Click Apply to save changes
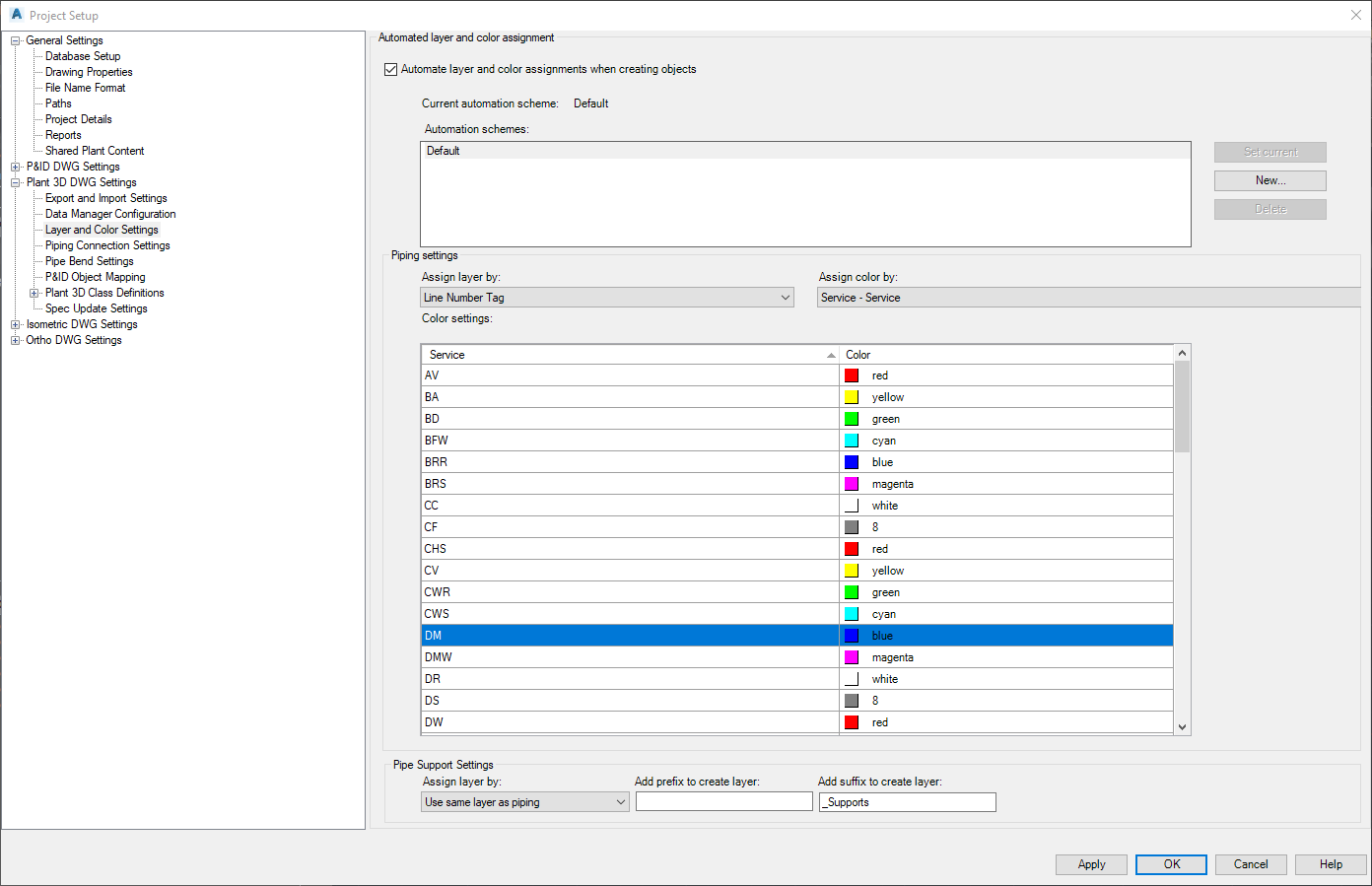The image size is (1372, 886). coord(1091,864)
